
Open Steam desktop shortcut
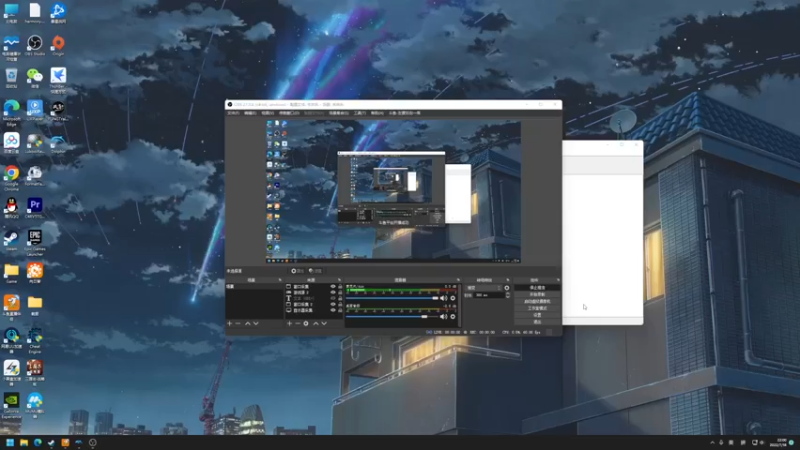point(11,241)
